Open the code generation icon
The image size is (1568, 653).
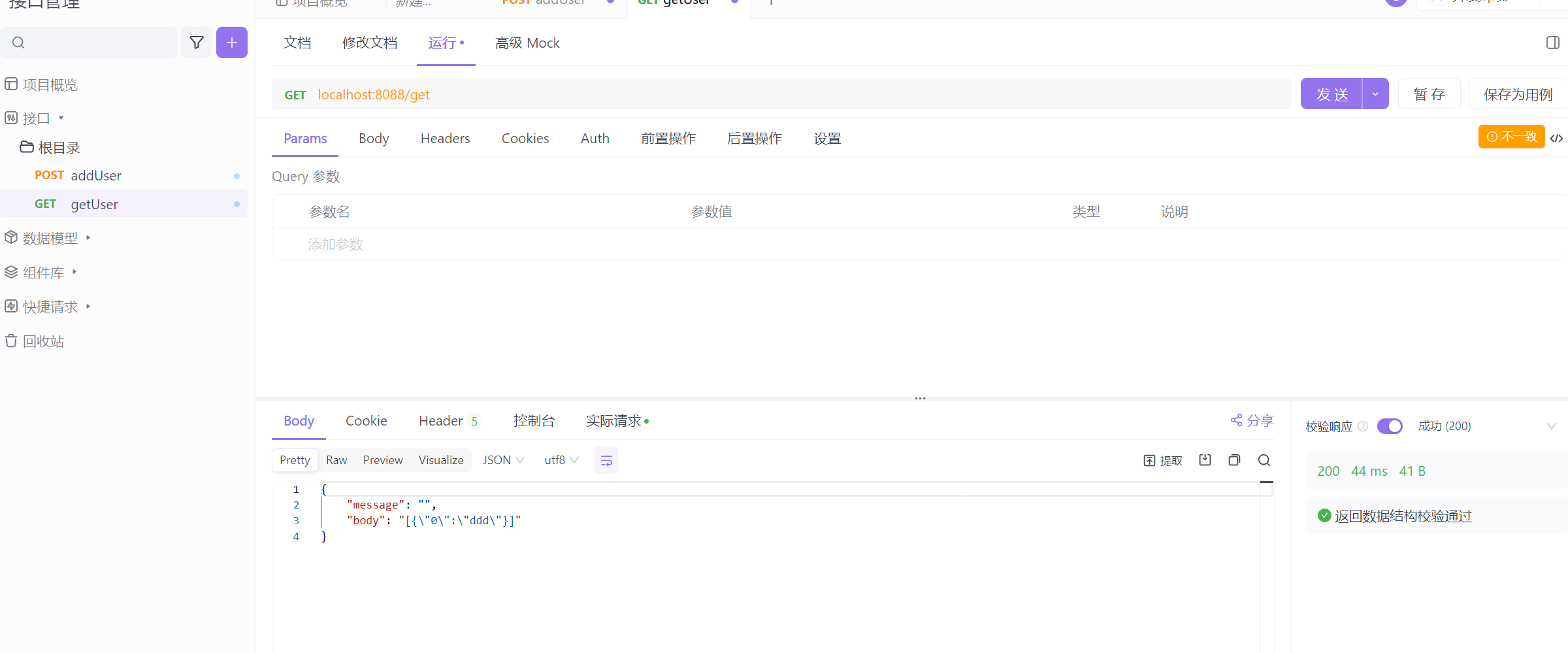[x=1557, y=138]
